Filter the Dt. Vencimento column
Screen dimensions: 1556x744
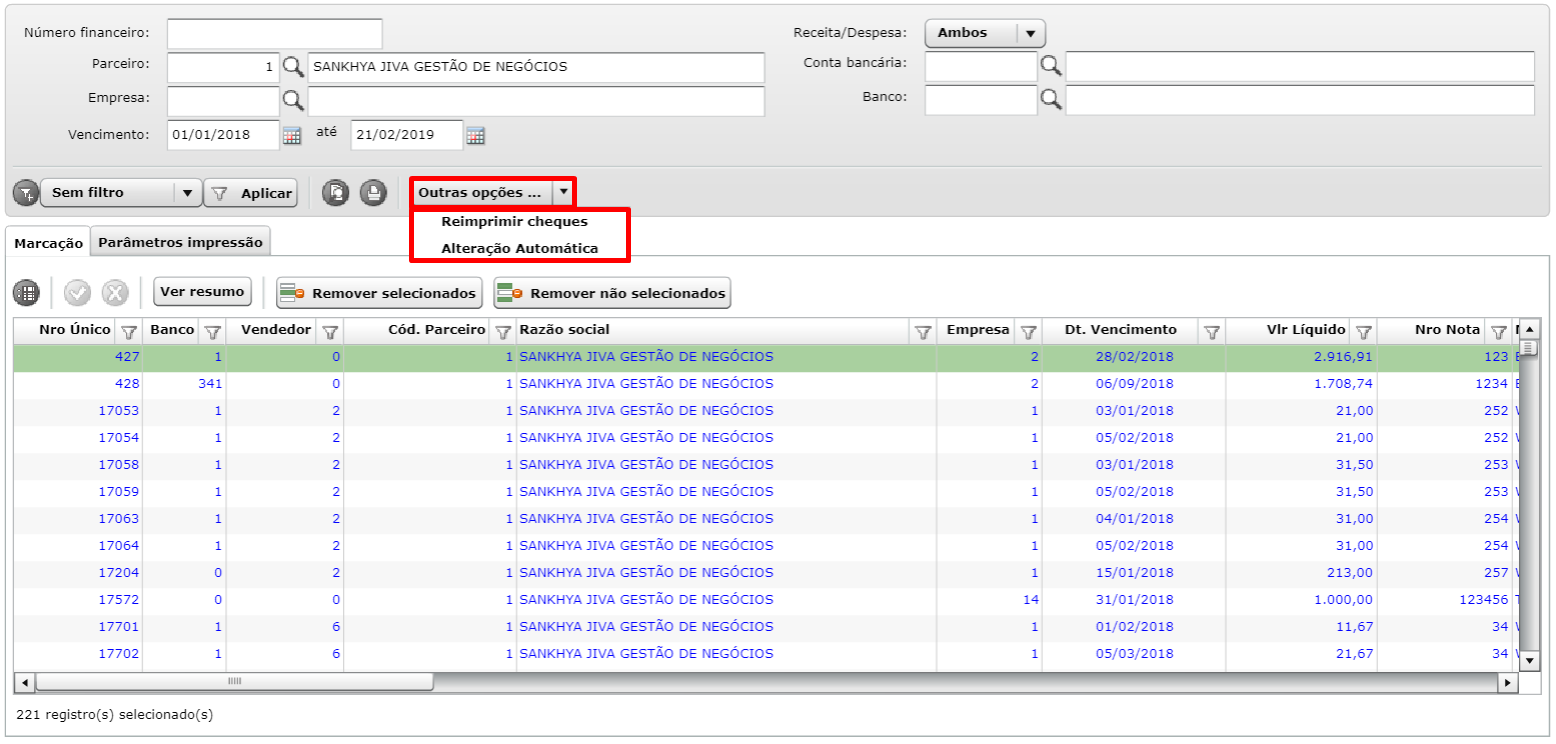click(1212, 331)
